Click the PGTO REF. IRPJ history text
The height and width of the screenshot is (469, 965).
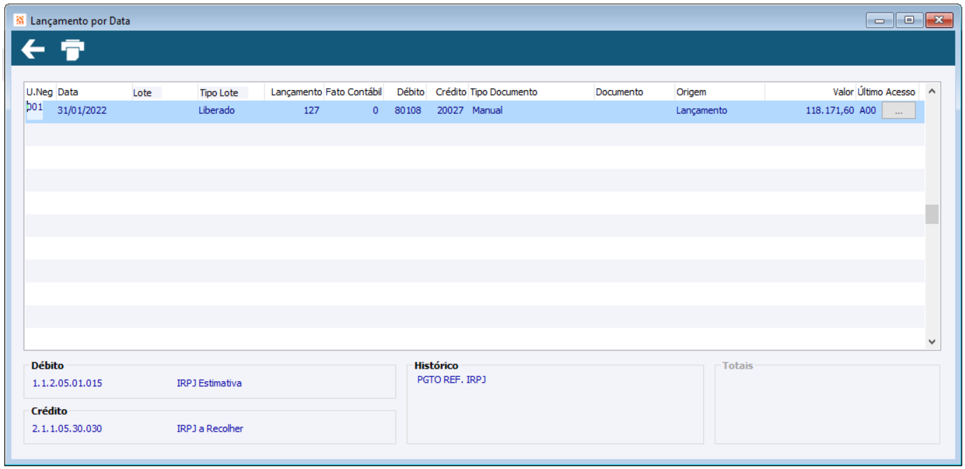pos(451,380)
